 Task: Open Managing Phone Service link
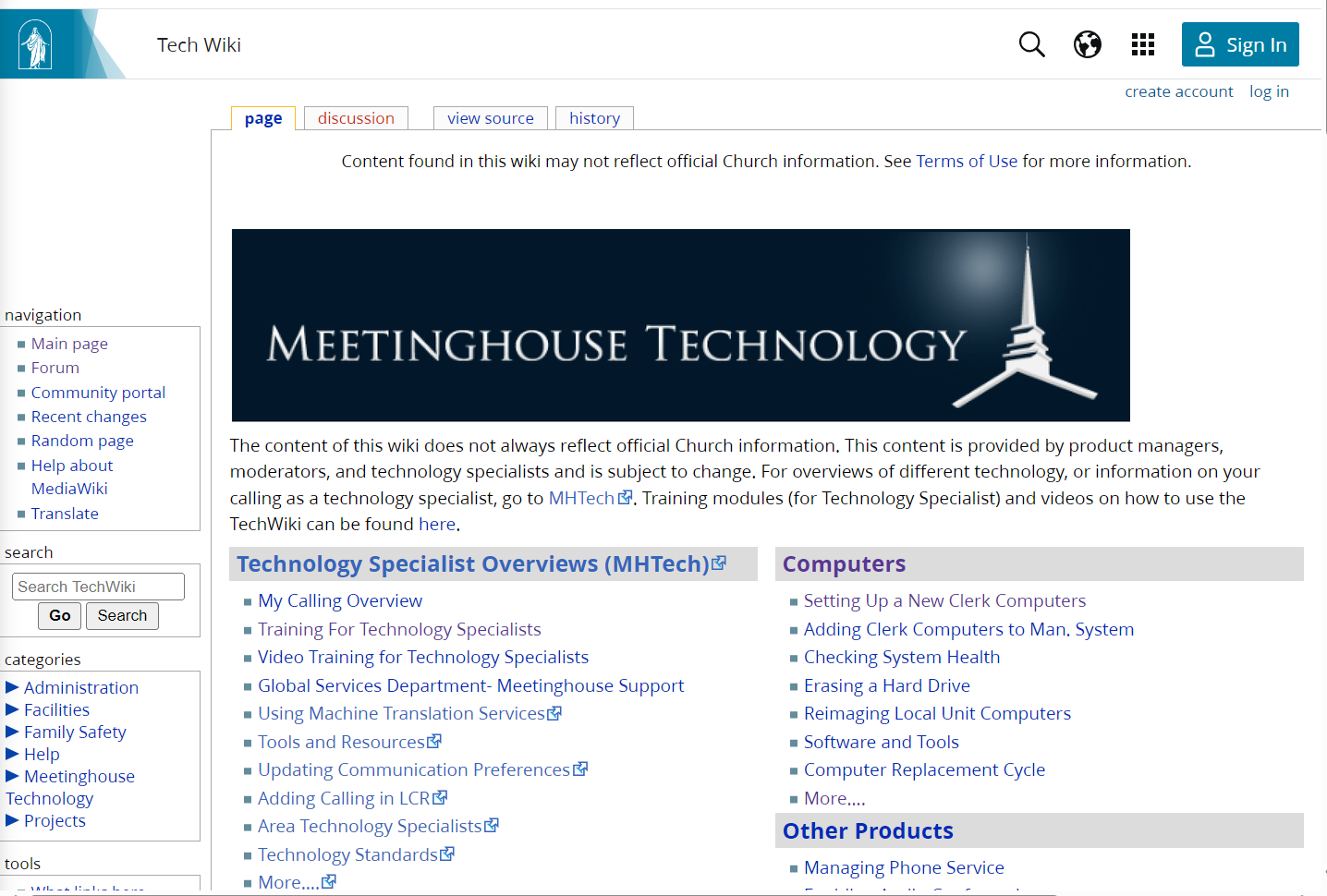[x=904, y=867]
